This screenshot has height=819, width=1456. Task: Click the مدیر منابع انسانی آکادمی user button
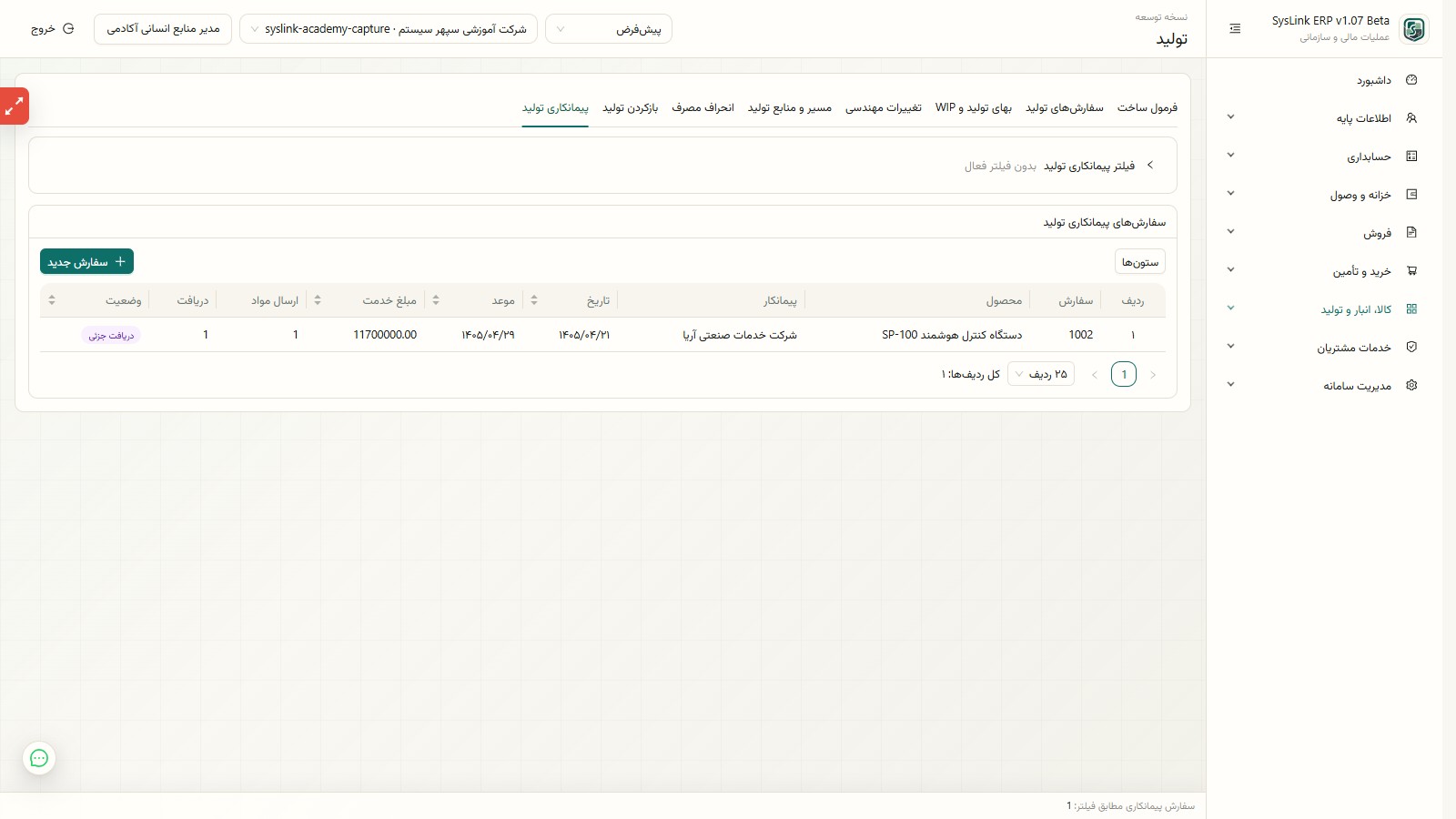pos(163,29)
